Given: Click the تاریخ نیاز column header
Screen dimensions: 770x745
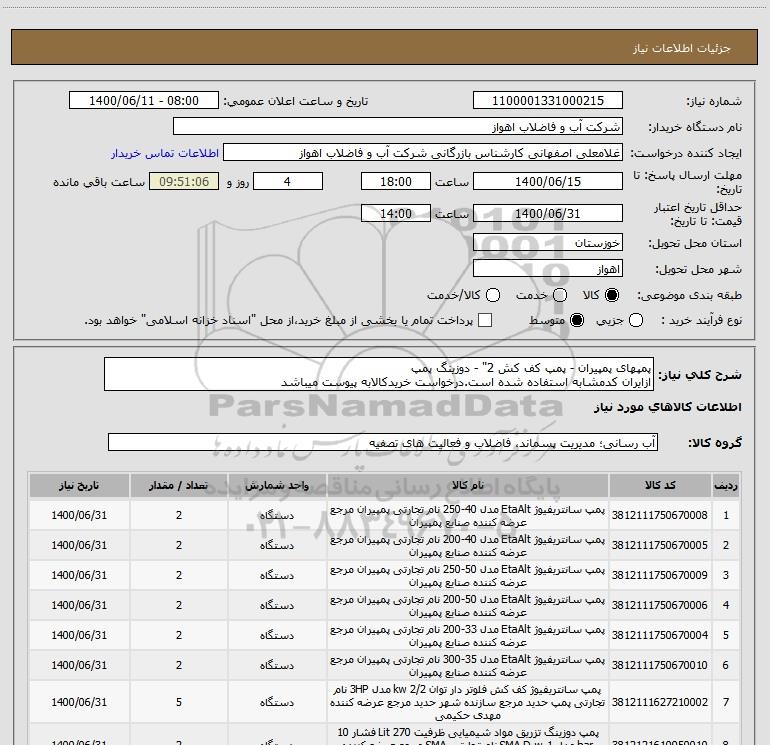Looking at the screenshot, I should coord(79,486).
